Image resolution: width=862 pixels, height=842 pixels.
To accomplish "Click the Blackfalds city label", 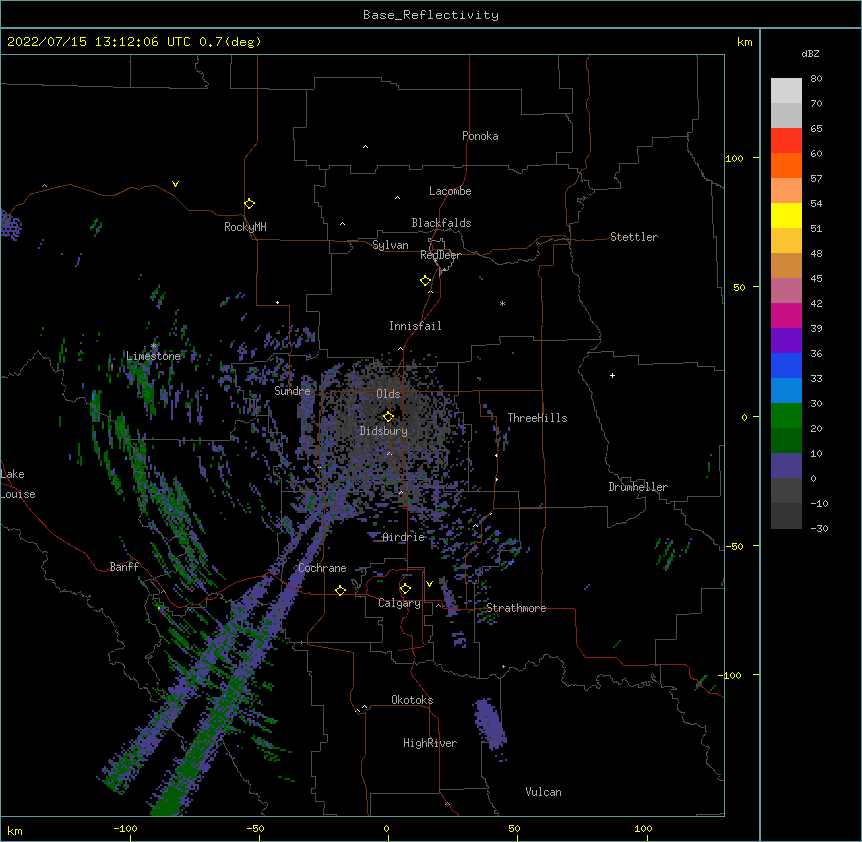I will click(441, 223).
